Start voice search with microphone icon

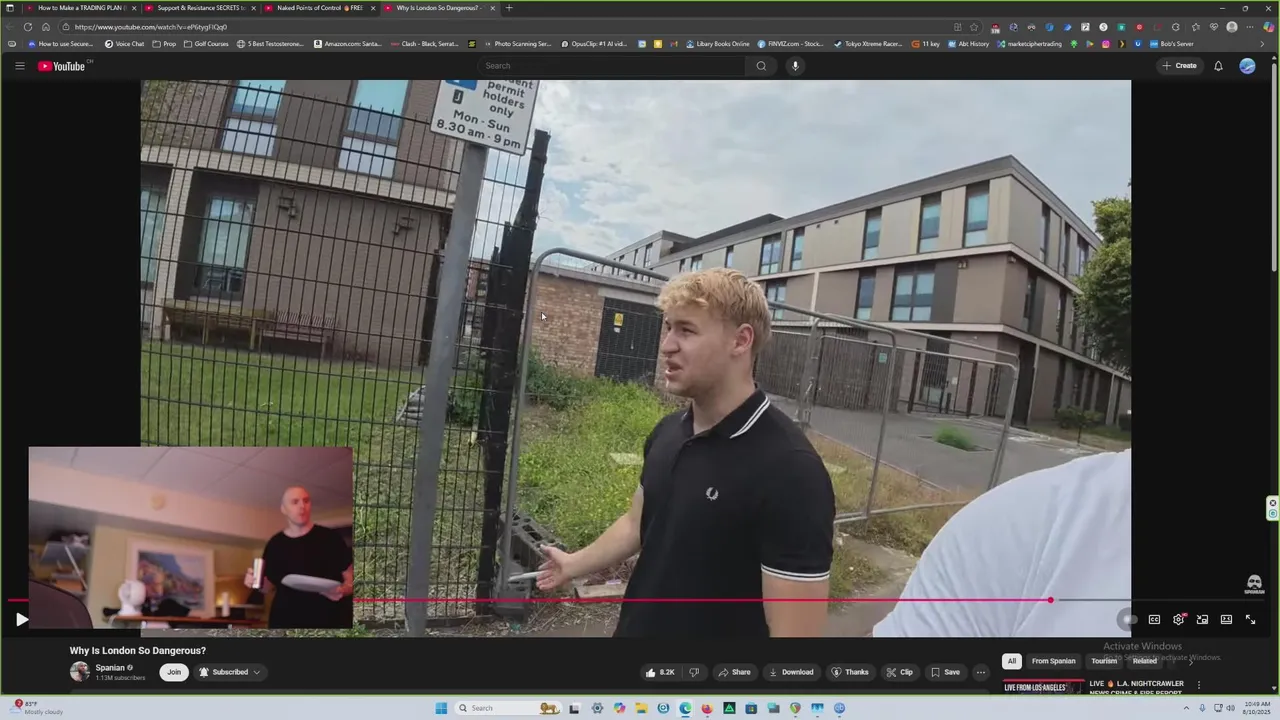795,66
